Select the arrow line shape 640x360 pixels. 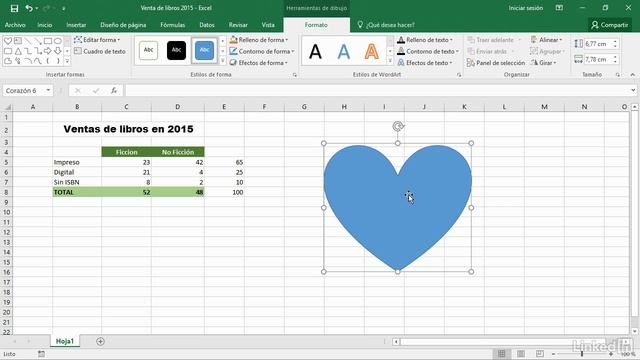pyautogui.click(x=38, y=41)
